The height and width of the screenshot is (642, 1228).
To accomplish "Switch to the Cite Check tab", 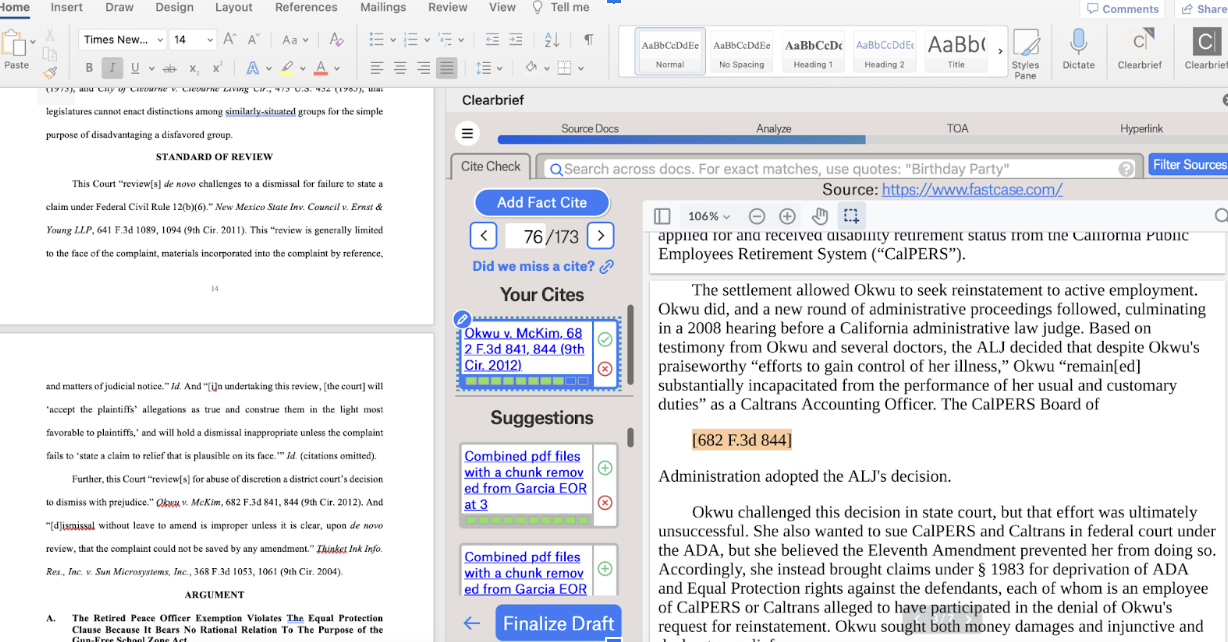I will tap(491, 166).
